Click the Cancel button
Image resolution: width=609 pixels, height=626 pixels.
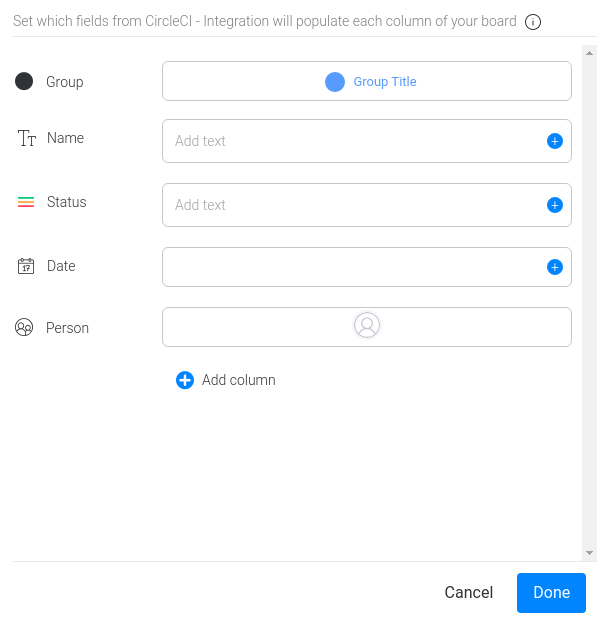pyautogui.click(x=469, y=592)
